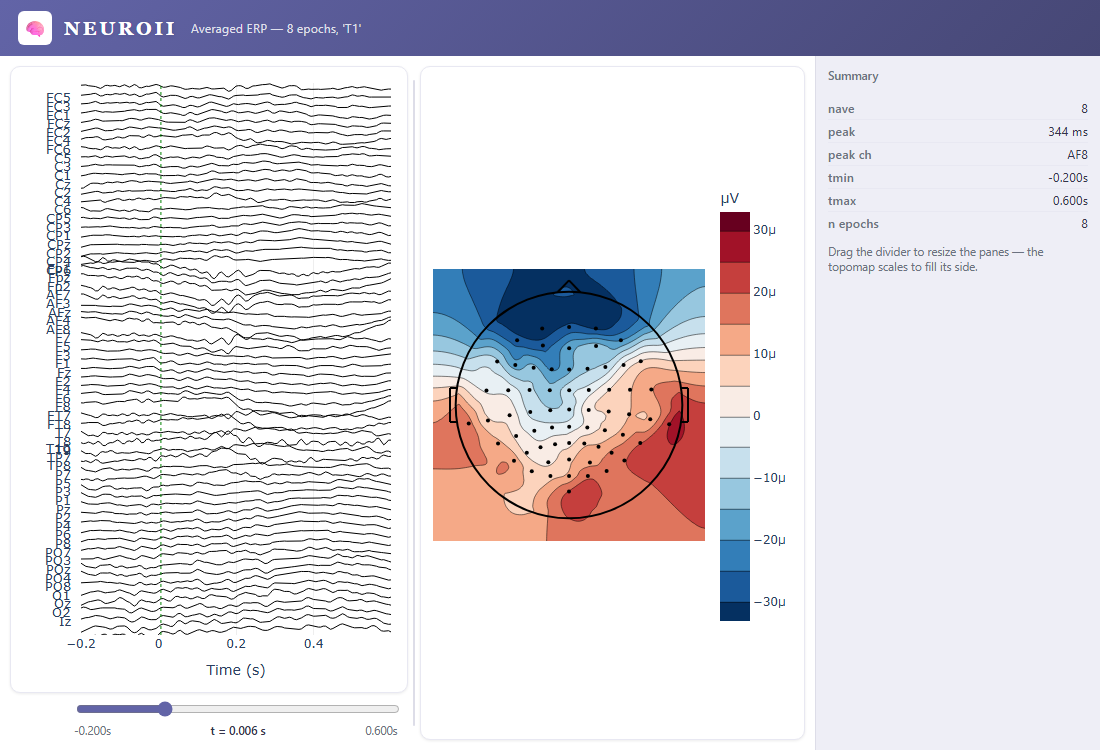This screenshot has height=750, width=1100.
Task: Click the vertical pane divider
Action: tap(414, 403)
